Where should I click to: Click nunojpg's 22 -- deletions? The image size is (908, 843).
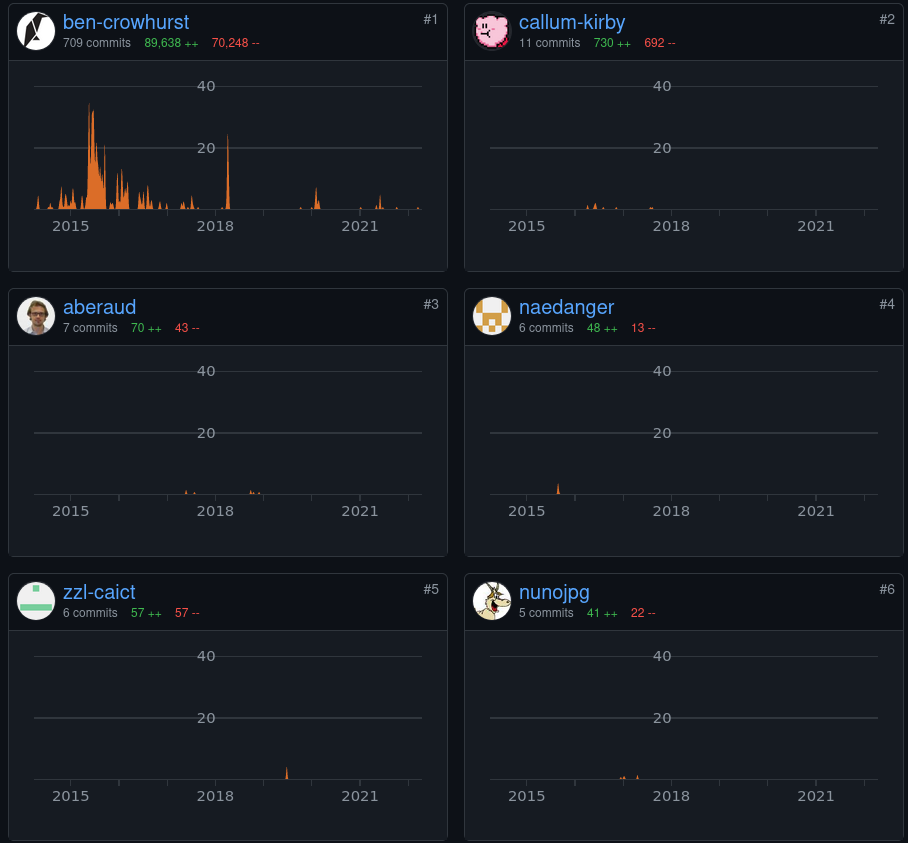coord(643,613)
